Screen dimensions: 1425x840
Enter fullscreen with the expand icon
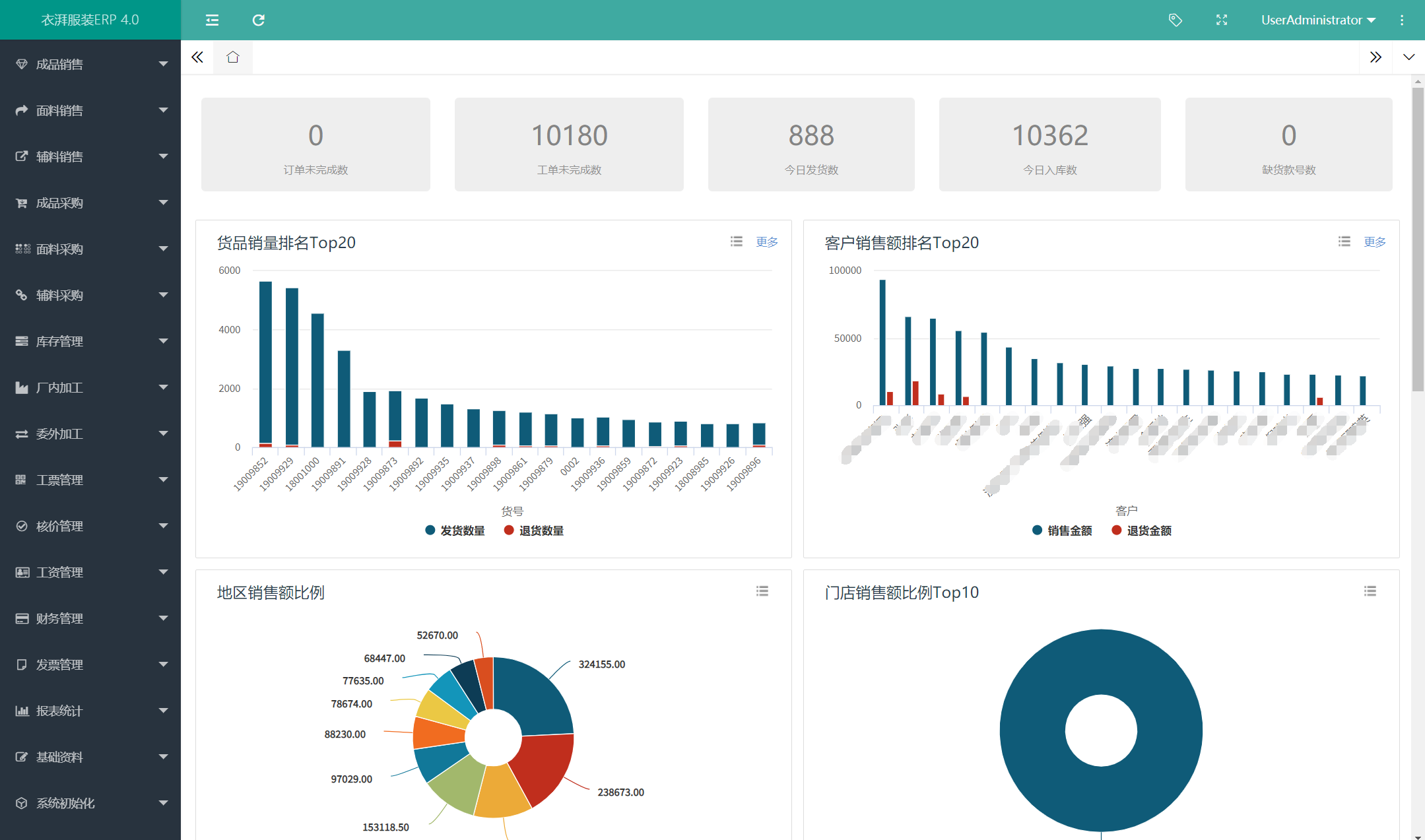(x=1222, y=20)
